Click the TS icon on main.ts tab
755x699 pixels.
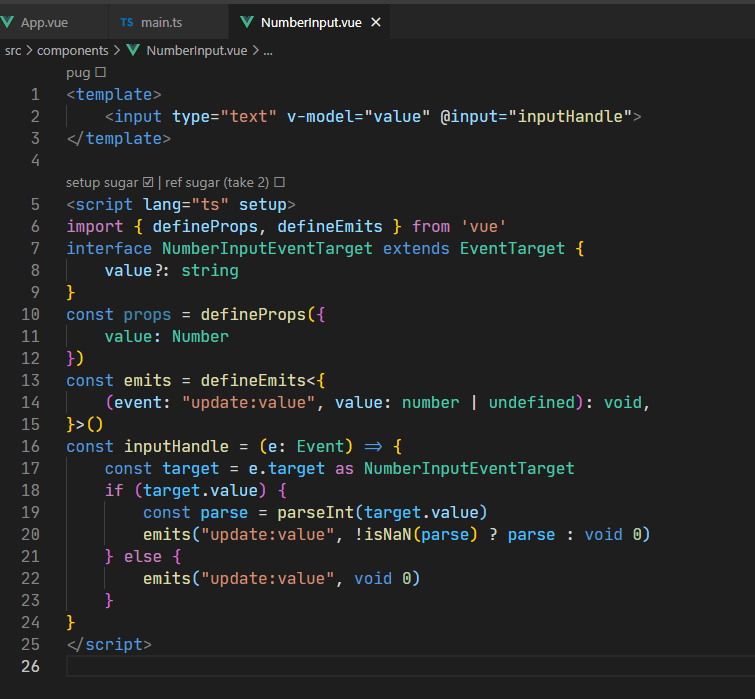pyautogui.click(x=127, y=23)
